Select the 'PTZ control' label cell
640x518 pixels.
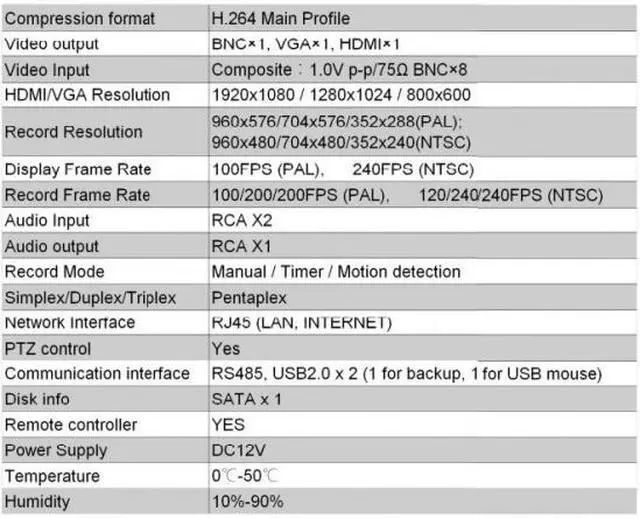[x=48, y=349]
